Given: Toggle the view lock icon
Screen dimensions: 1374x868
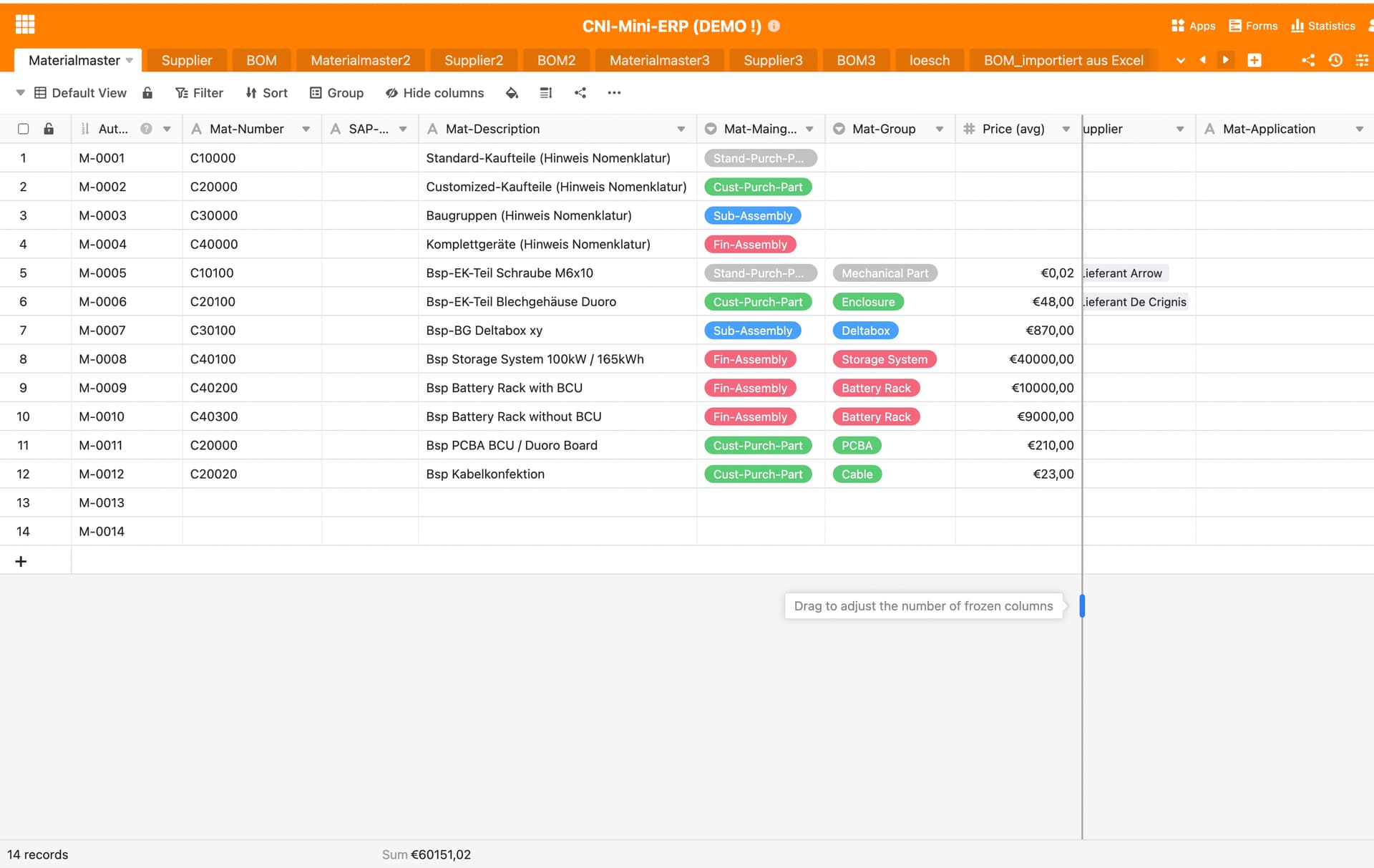Looking at the screenshot, I should pyautogui.click(x=147, y=93).
